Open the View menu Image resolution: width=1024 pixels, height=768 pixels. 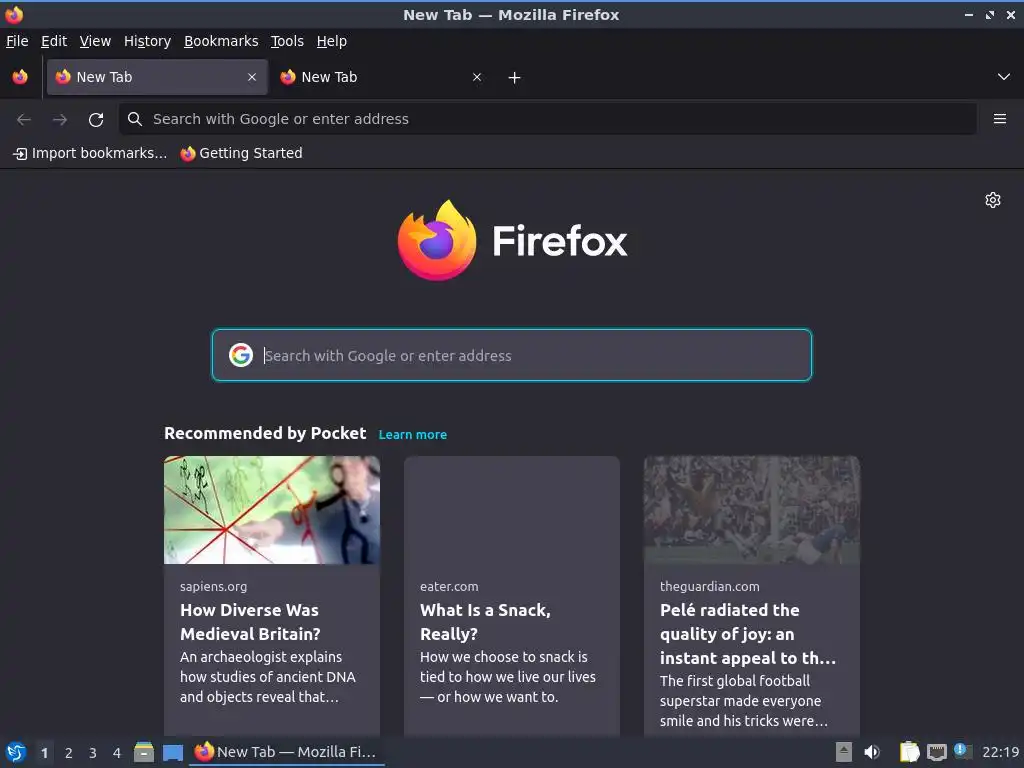95,41
